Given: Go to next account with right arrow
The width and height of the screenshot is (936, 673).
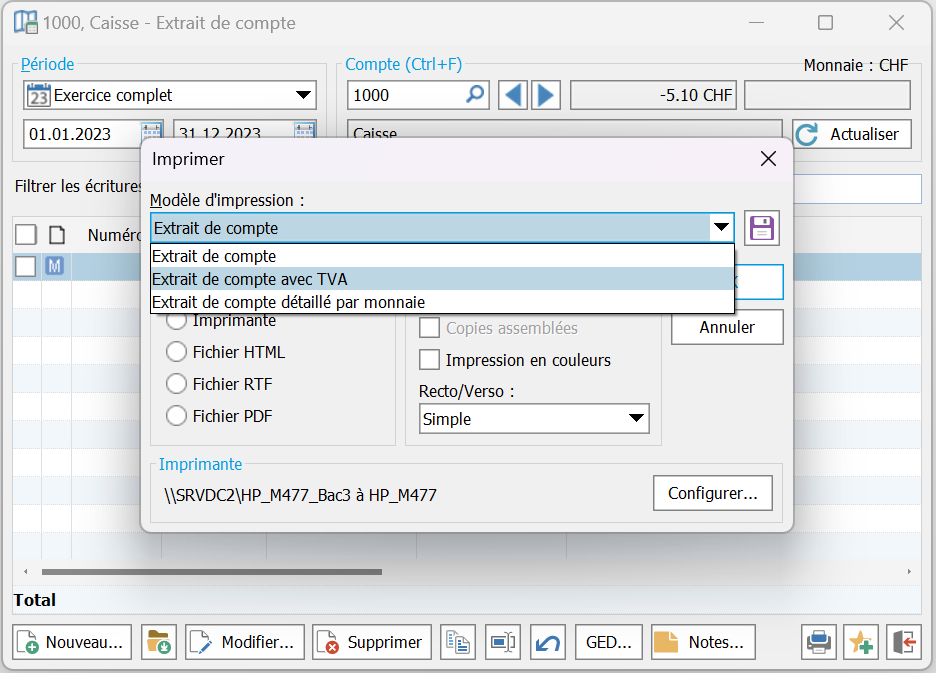Looking at the screenshot, I should (545, 95).
